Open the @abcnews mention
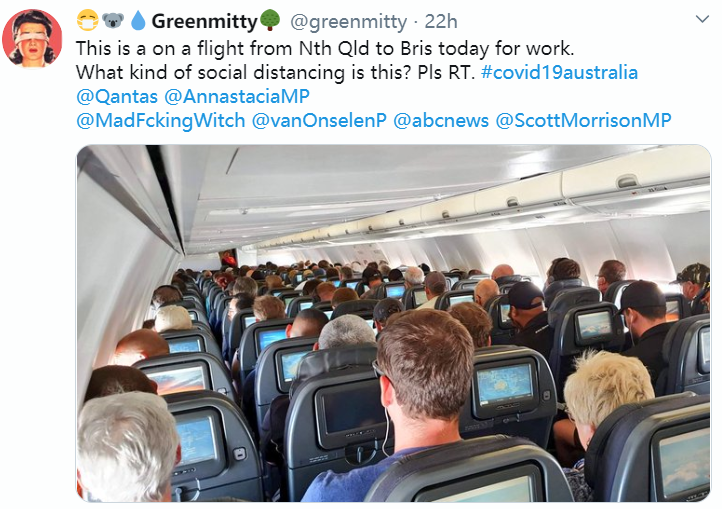This screenshot has height=509, width=722. point(441,120)
